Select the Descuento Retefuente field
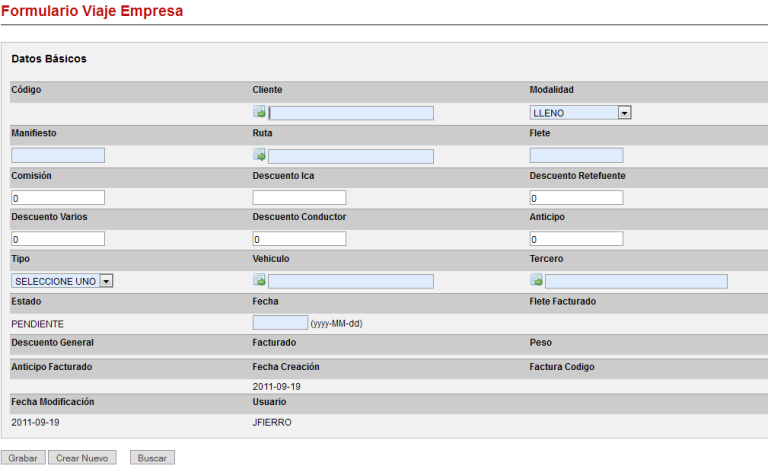768x469 pixels. pyautogui.click(x=576, y=197)
